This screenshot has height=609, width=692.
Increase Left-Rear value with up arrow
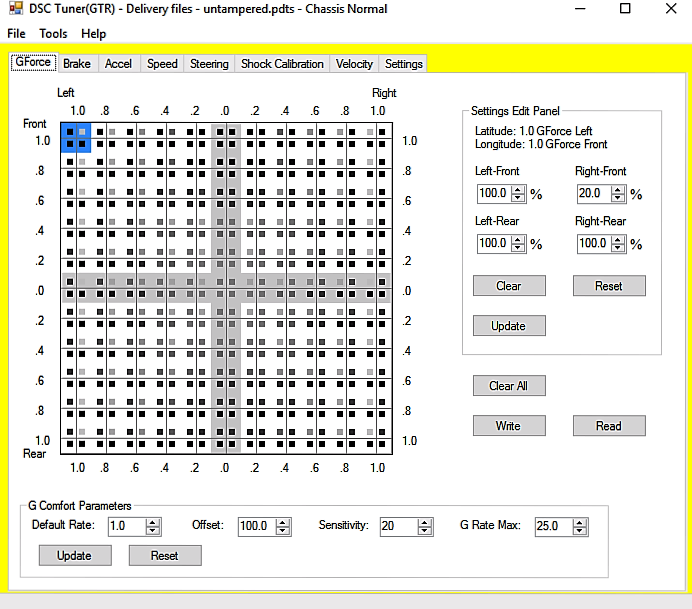(518, 240)
